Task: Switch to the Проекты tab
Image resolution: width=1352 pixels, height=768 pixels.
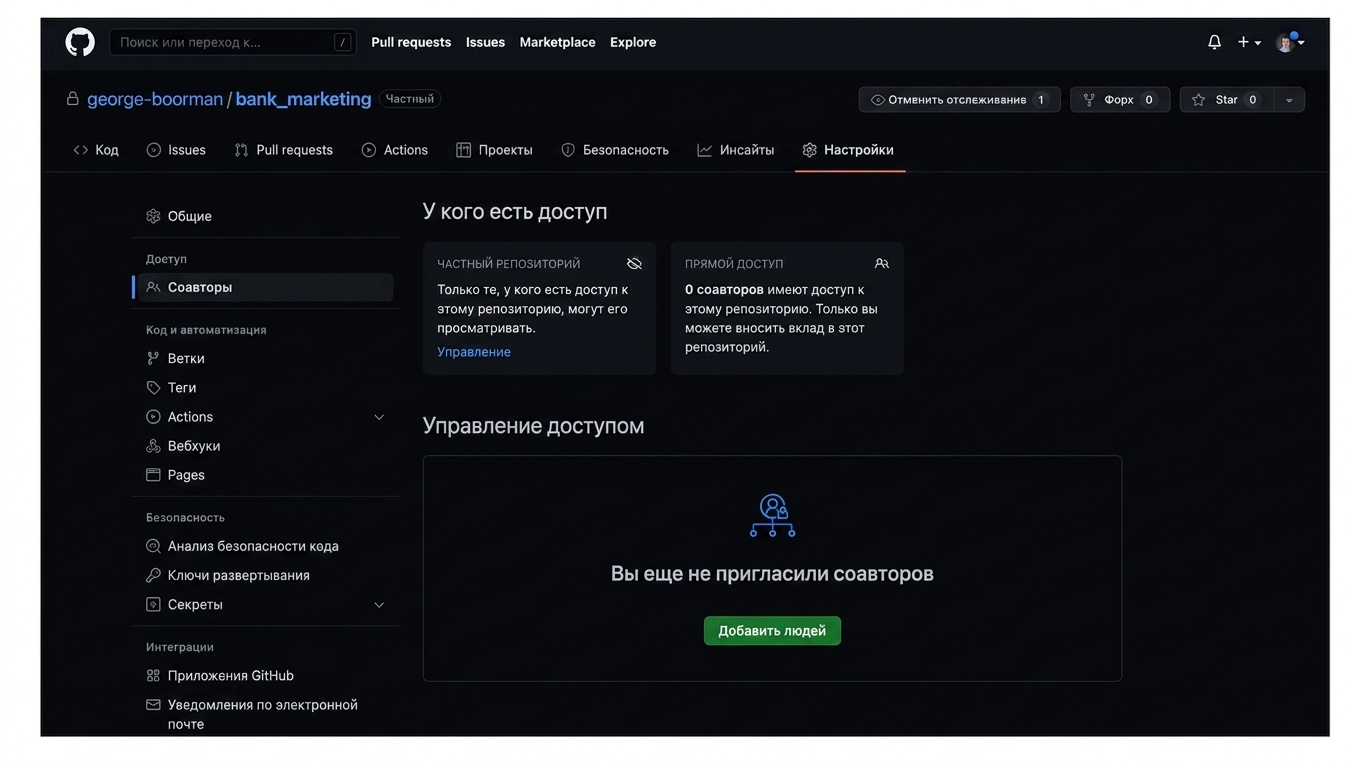Action: tap(494, 150)
